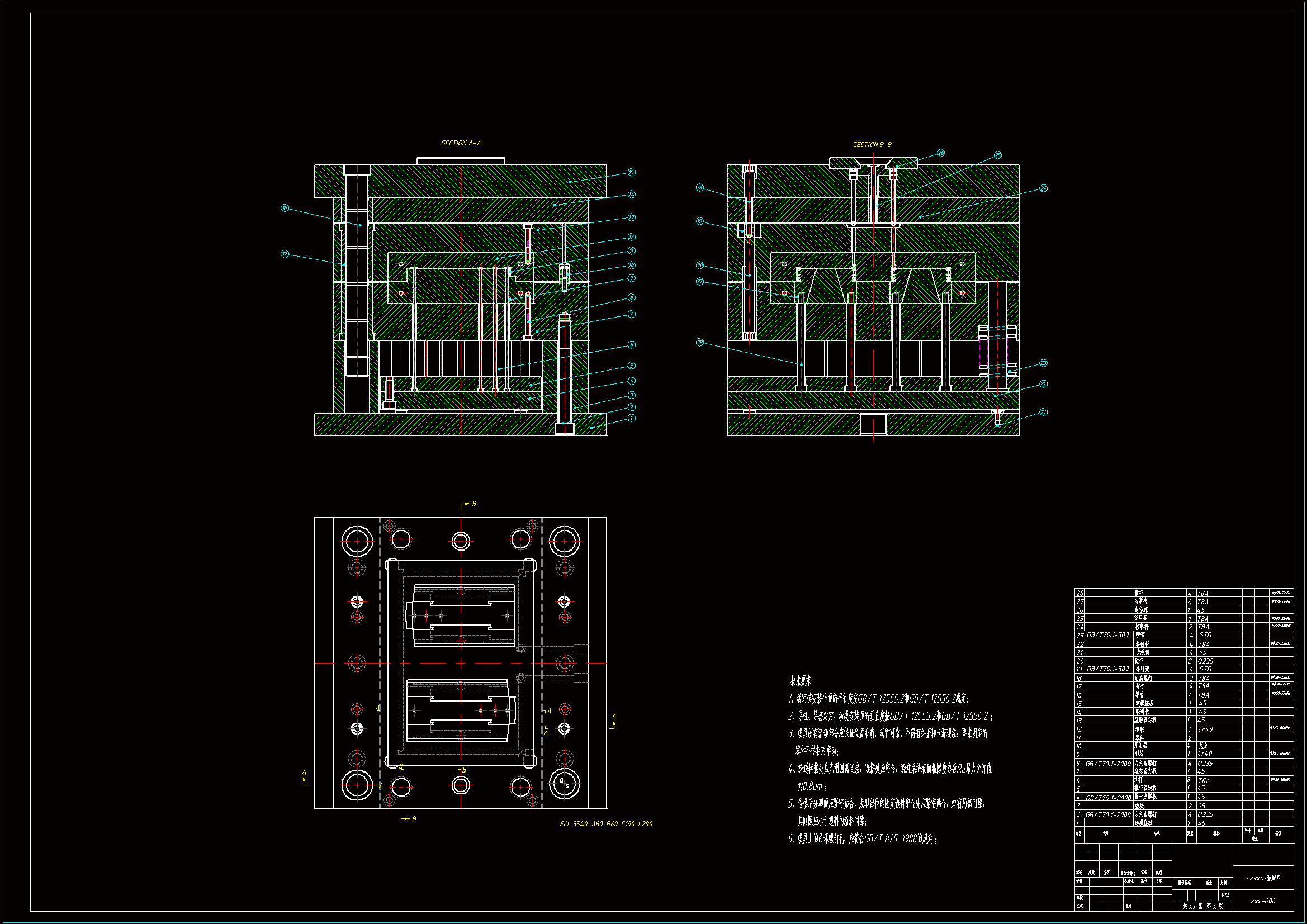
Task: Click the xxx-000 drawing number in title block
Action: 1263,901
